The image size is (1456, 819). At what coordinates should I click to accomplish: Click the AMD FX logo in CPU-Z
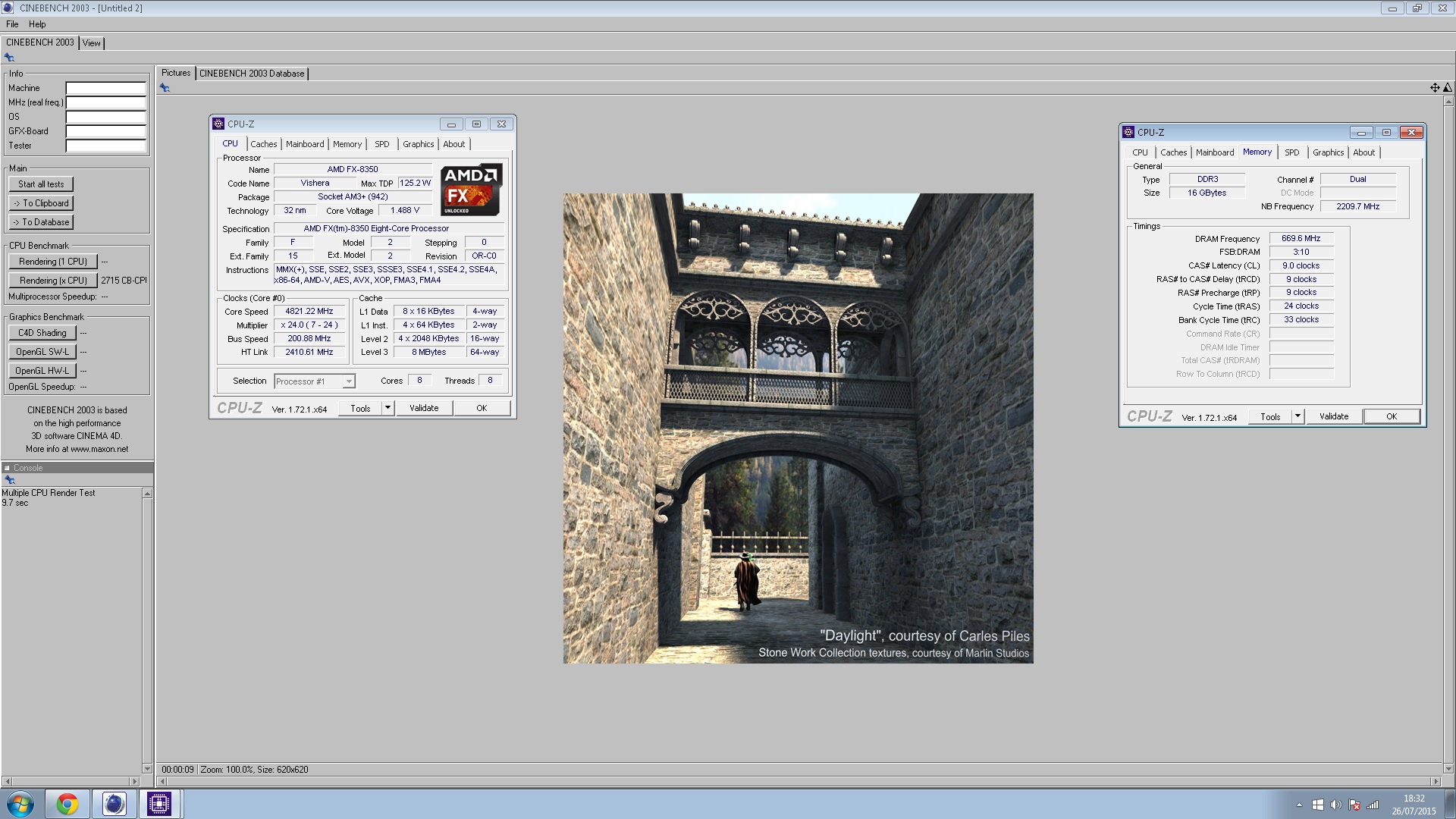click(471, 190)
